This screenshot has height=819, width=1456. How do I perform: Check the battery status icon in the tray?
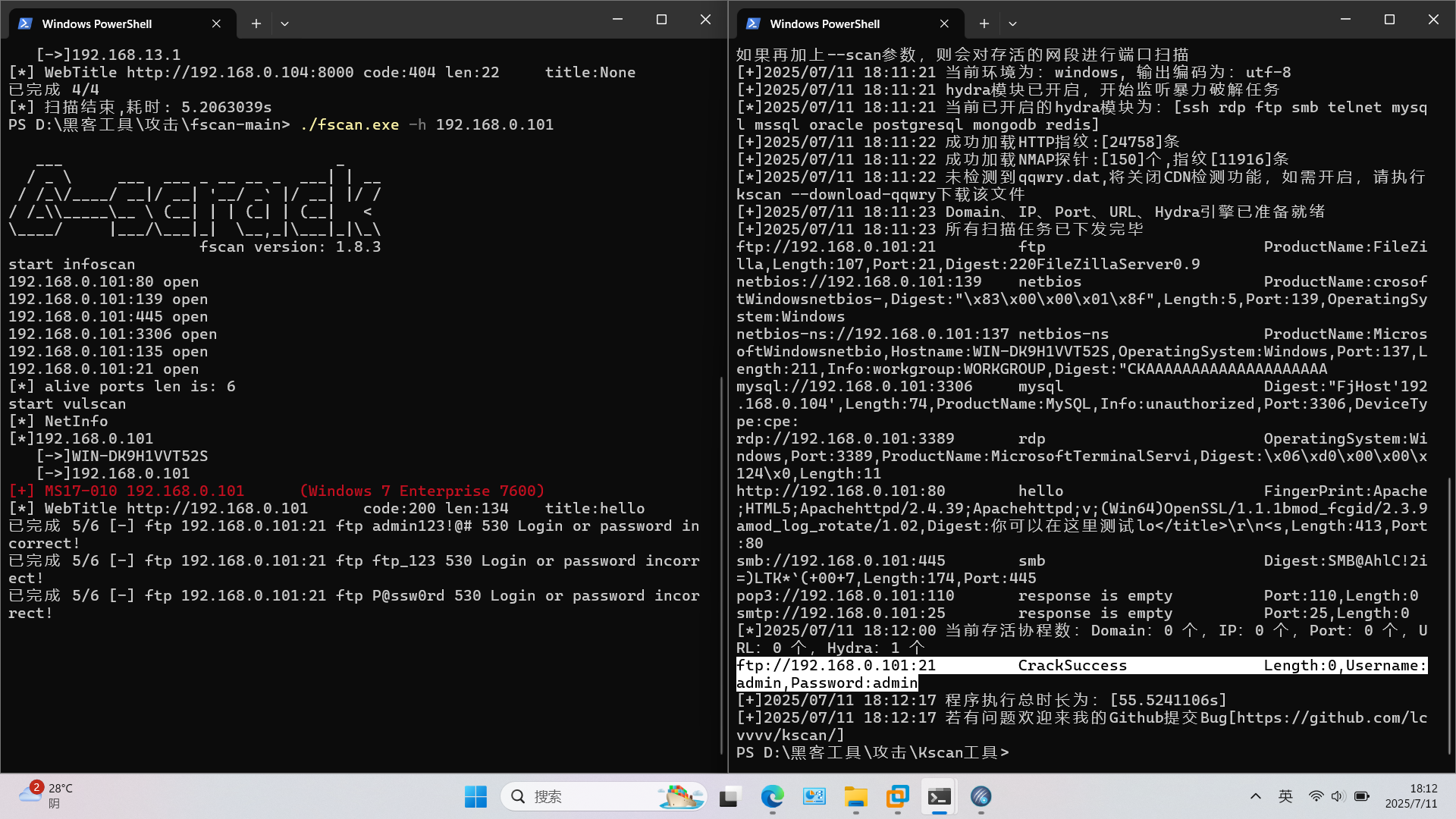(1362, 796)
